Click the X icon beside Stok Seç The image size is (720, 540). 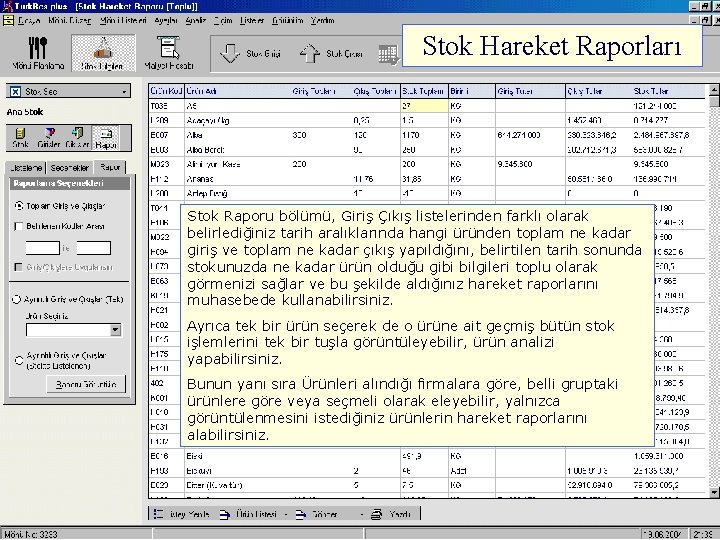pyautogui.click(x=15, y=91)
